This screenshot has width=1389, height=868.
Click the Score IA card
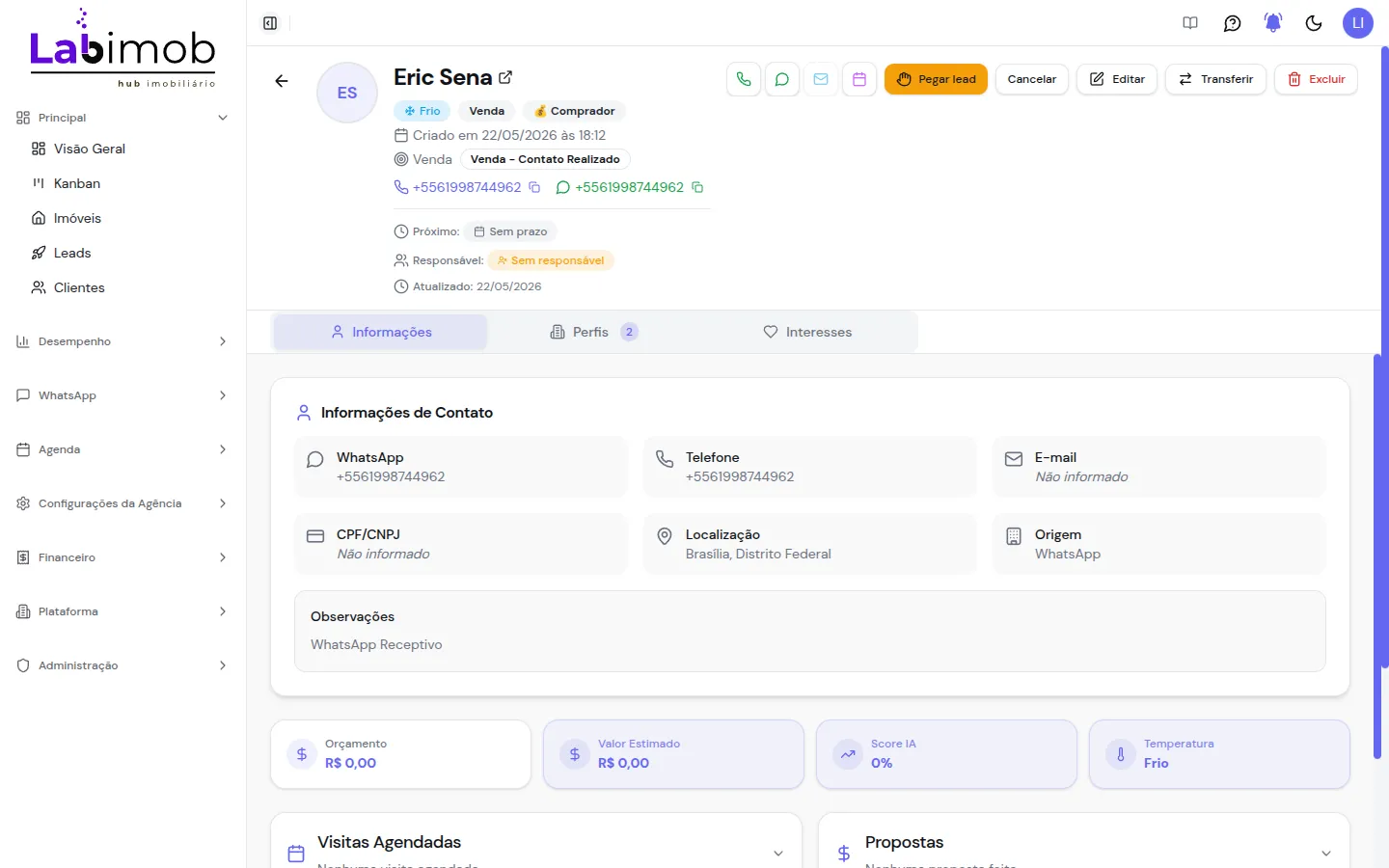tap(946, 754)
